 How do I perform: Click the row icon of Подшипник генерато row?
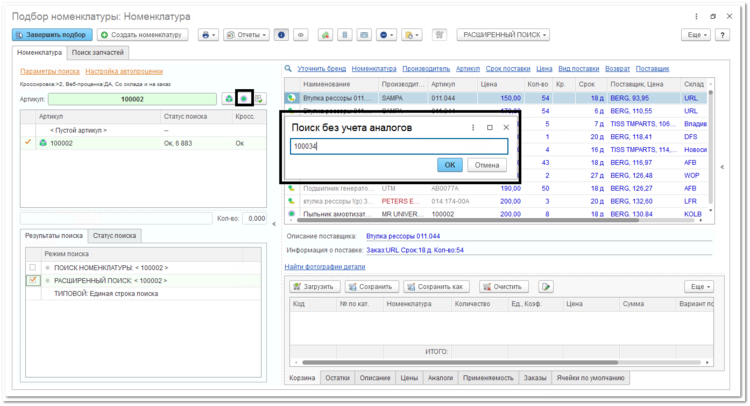pos(291,188)
